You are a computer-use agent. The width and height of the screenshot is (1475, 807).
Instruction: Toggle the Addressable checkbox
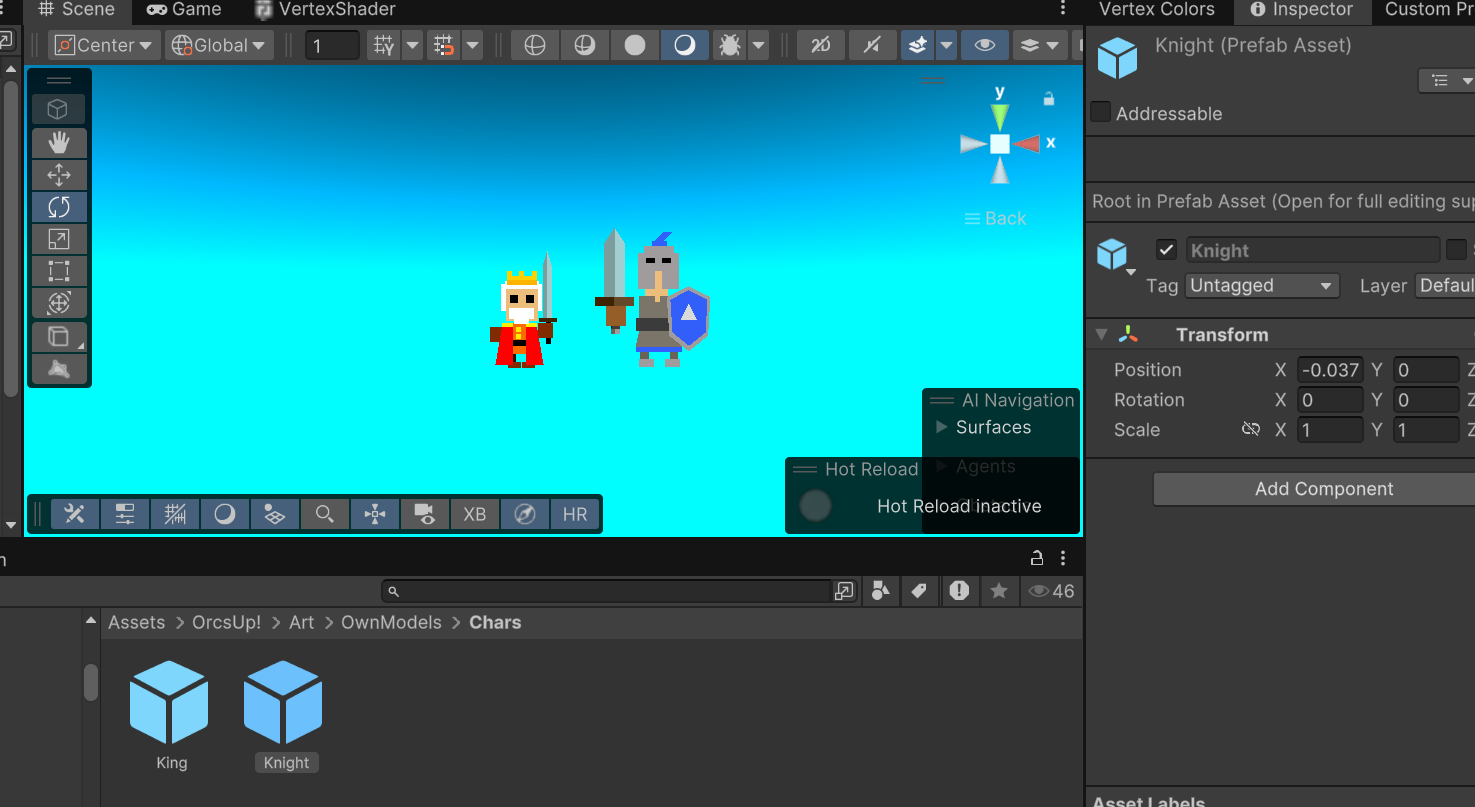tap(1101, 113)
